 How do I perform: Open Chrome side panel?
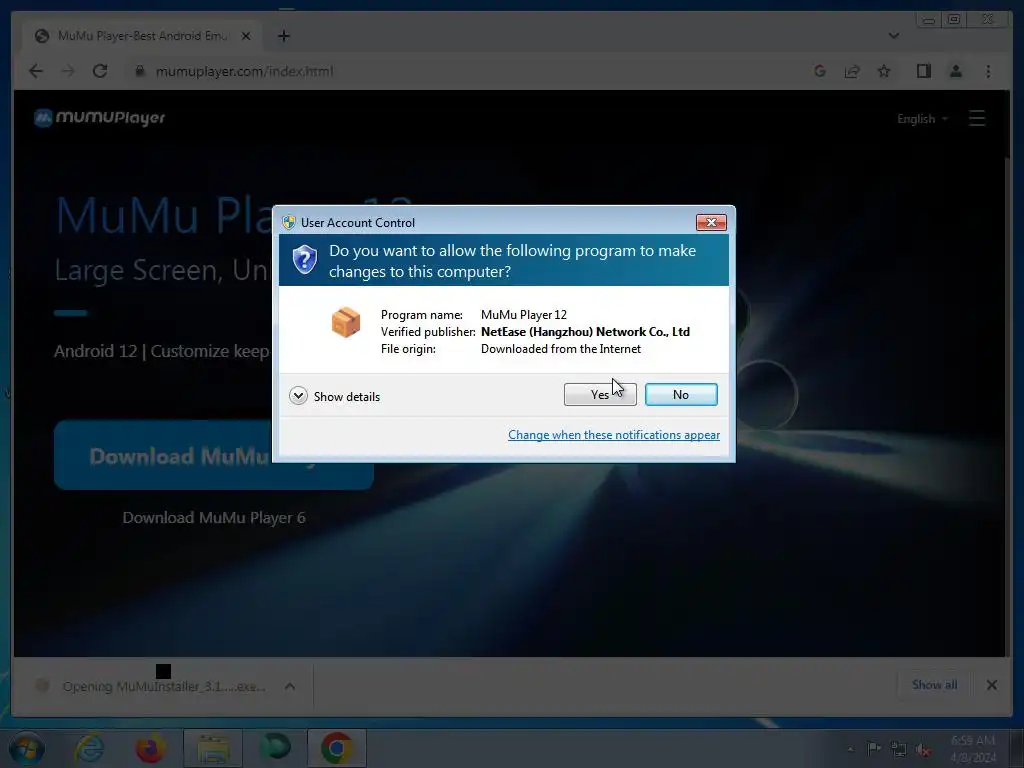923,71
